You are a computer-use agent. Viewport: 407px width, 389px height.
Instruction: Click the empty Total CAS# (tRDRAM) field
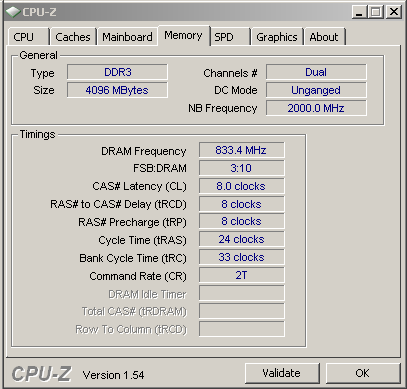coord(241,311)
